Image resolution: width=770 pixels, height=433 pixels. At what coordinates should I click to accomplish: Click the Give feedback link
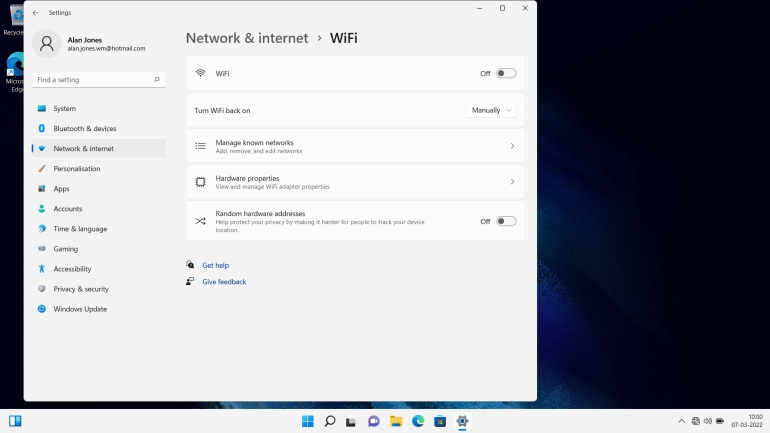224,282
